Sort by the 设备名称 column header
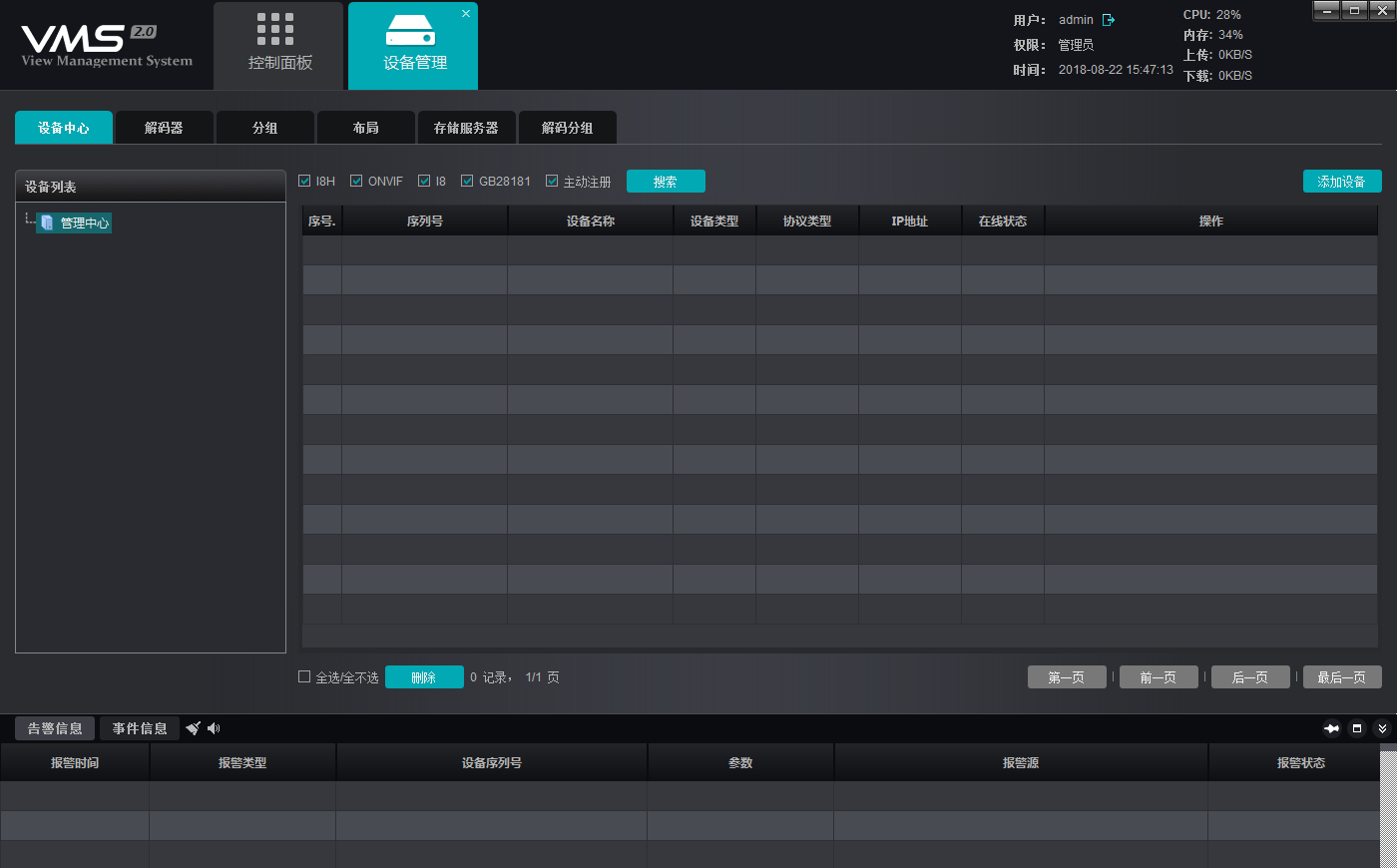The image size is (1397, 868). click(591, 221)
